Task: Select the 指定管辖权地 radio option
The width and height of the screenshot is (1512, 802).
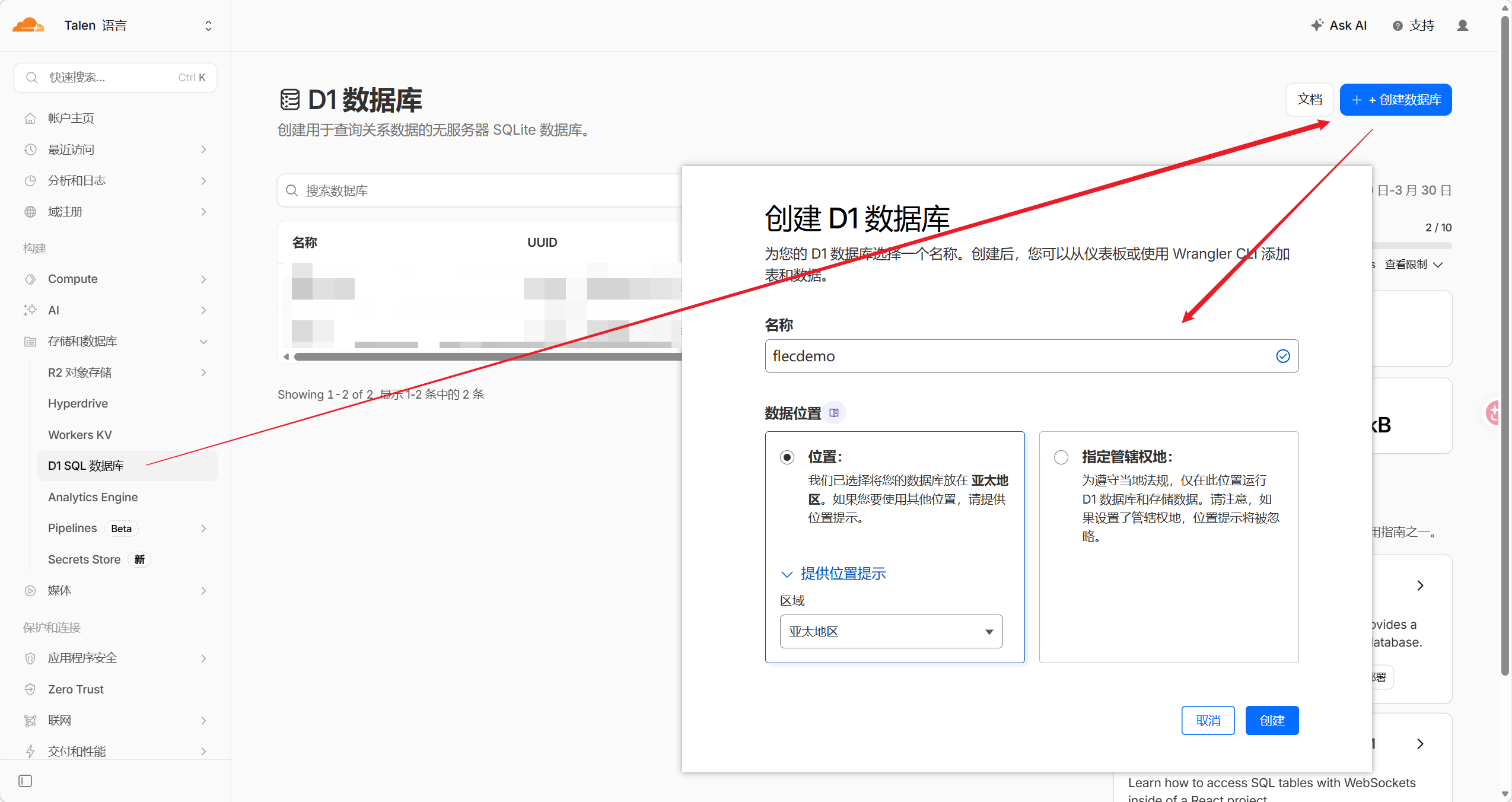Action: coord(1061,457)
